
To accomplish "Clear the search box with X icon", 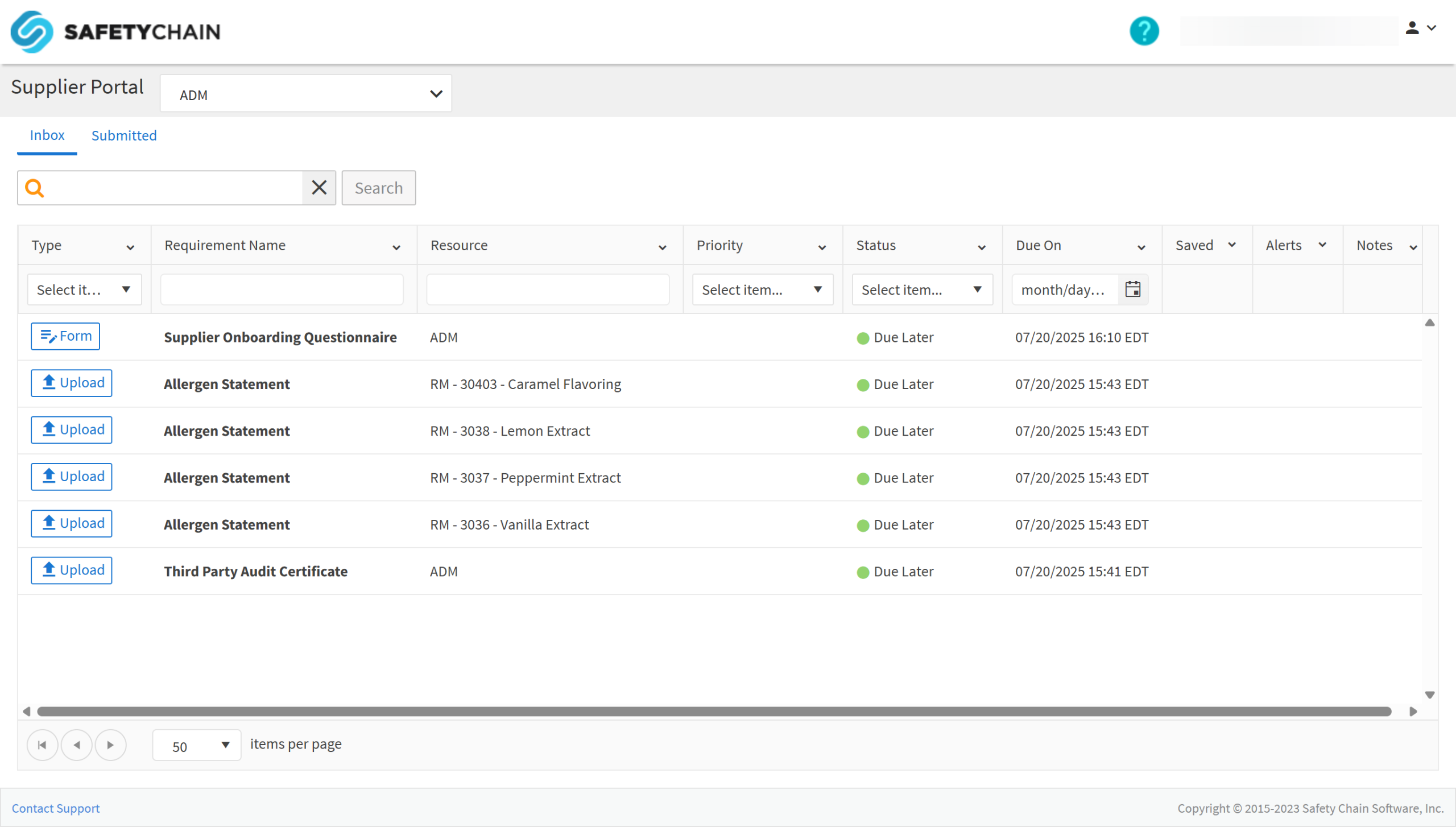I will point(319,188).
